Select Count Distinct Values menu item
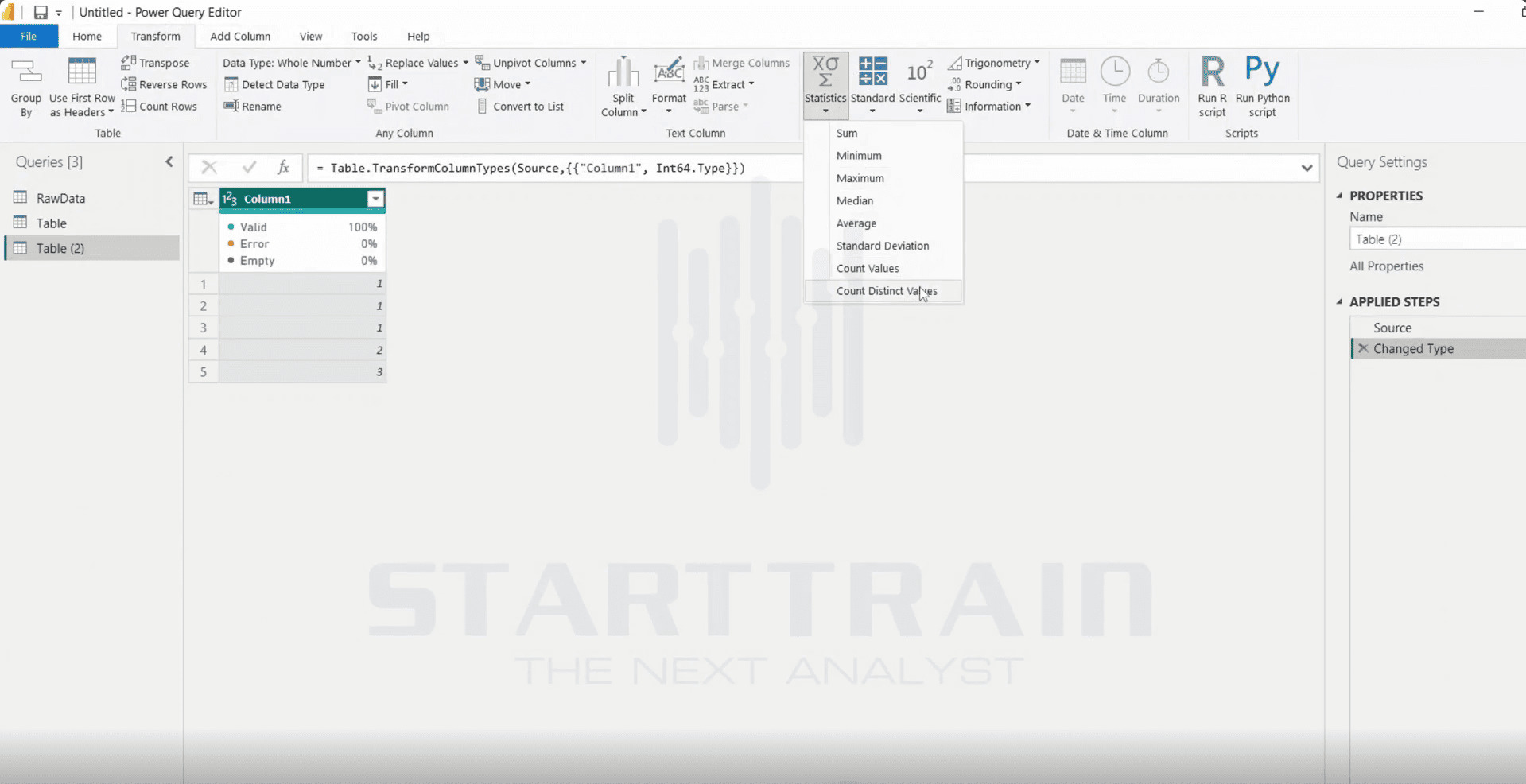1526x784 pixels. tap(883, 291)
